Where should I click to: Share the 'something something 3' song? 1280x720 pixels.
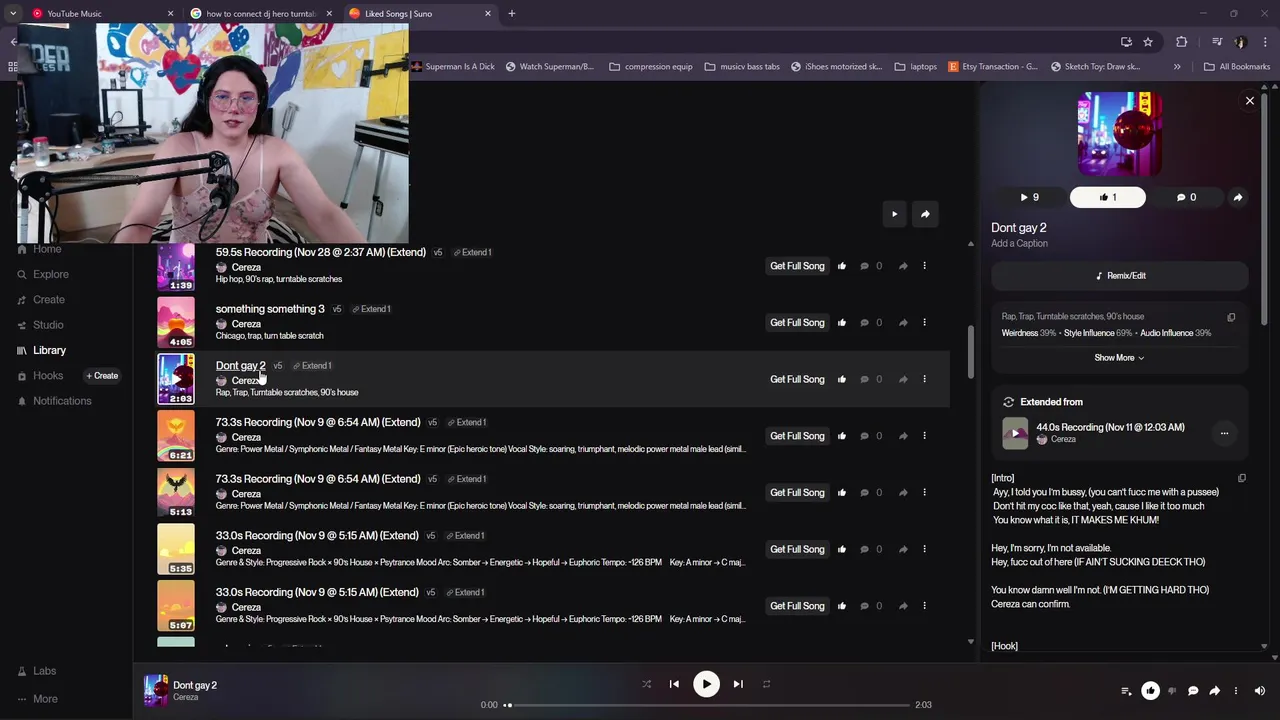903,323
